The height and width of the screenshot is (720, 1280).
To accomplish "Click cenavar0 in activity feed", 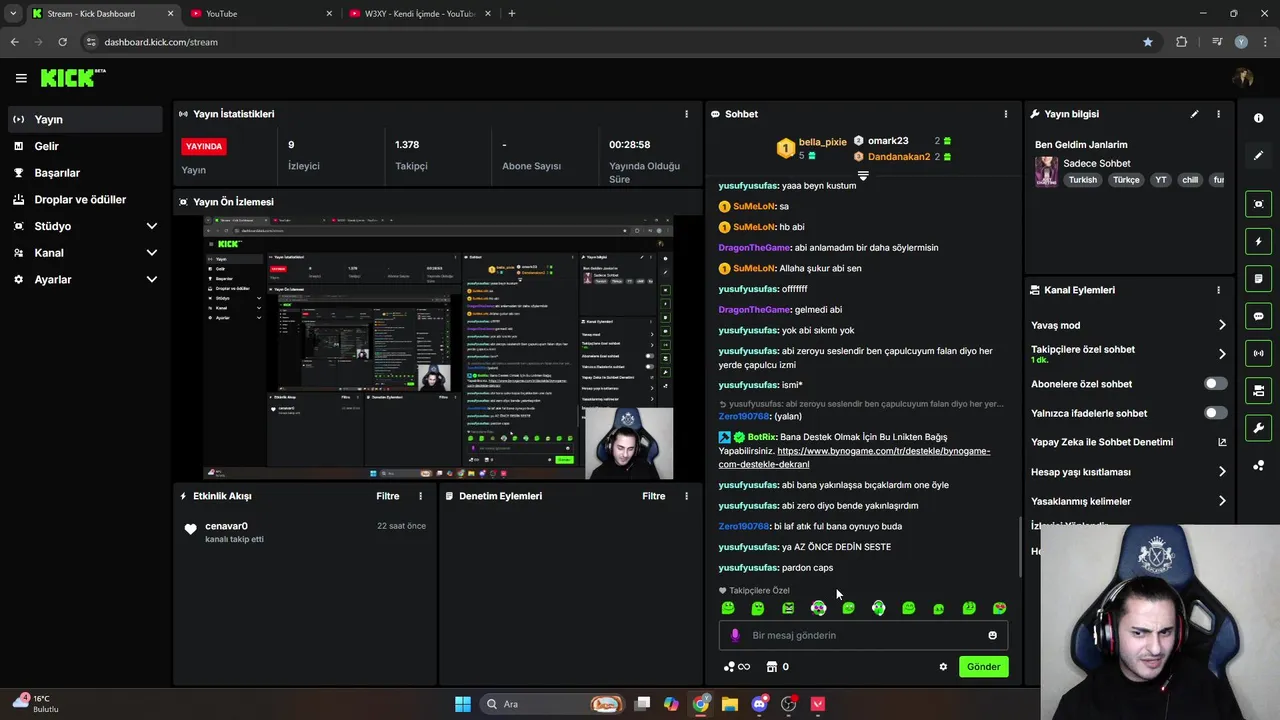I will point(226,526).
